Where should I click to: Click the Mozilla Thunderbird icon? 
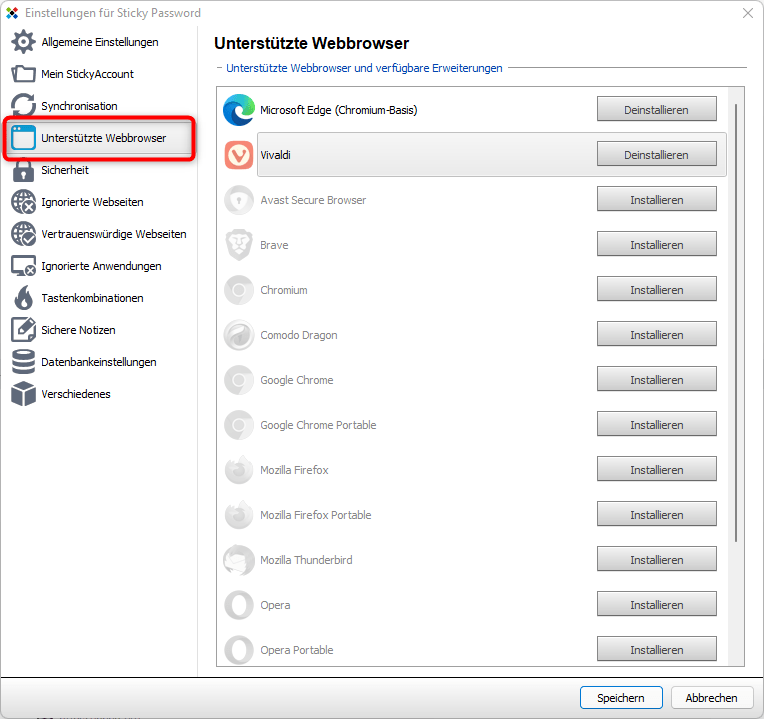click(239, 560)
